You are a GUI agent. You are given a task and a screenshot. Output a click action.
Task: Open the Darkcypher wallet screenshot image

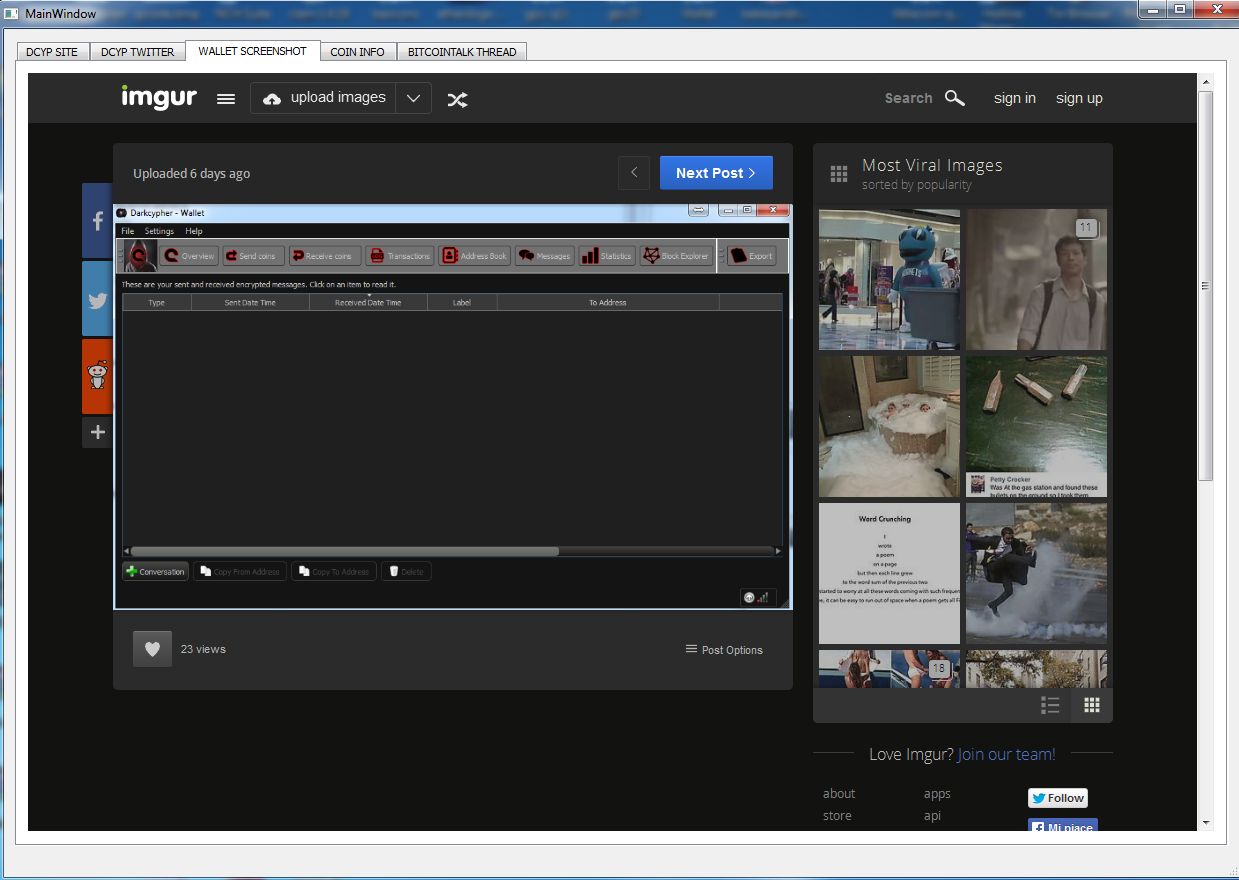coord(452,406)
